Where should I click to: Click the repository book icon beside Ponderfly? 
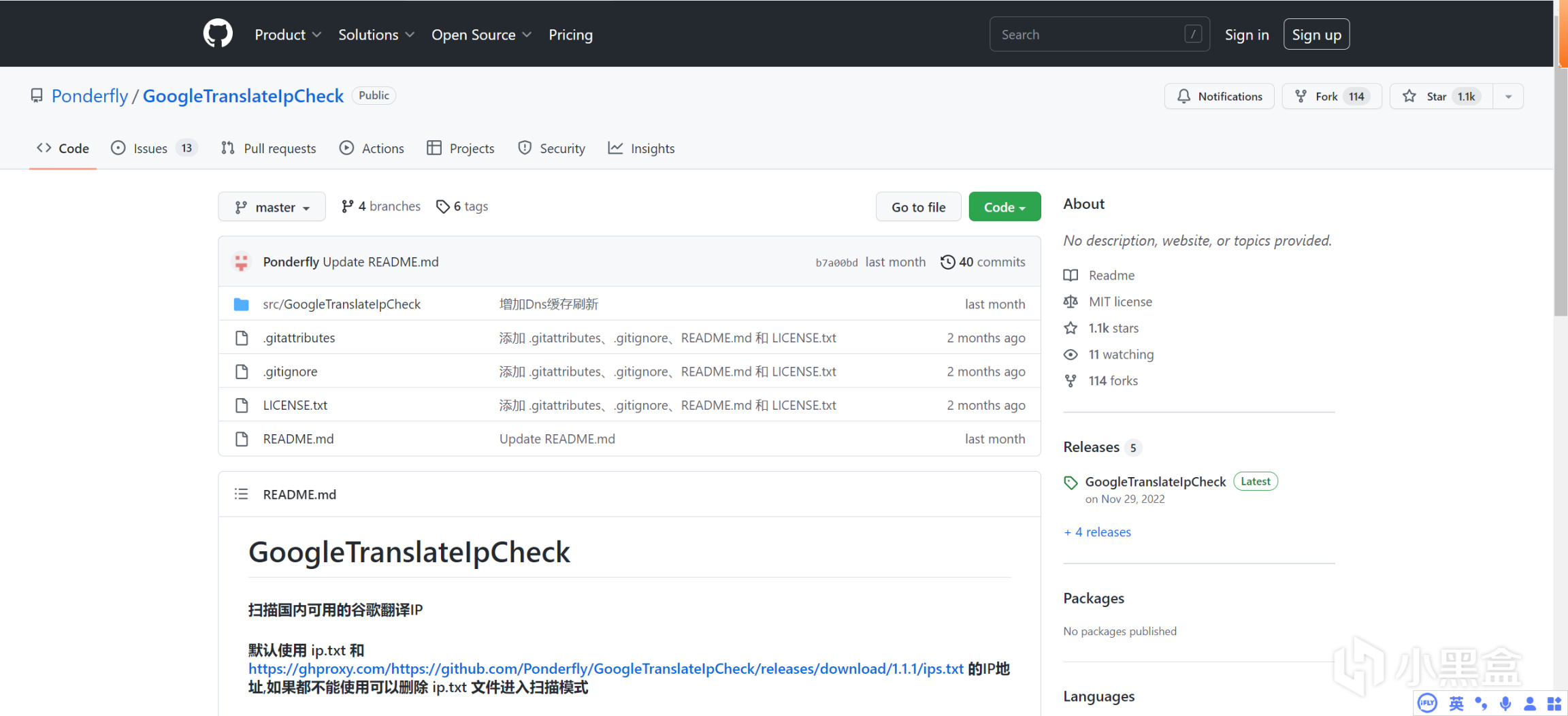[37, 96]
